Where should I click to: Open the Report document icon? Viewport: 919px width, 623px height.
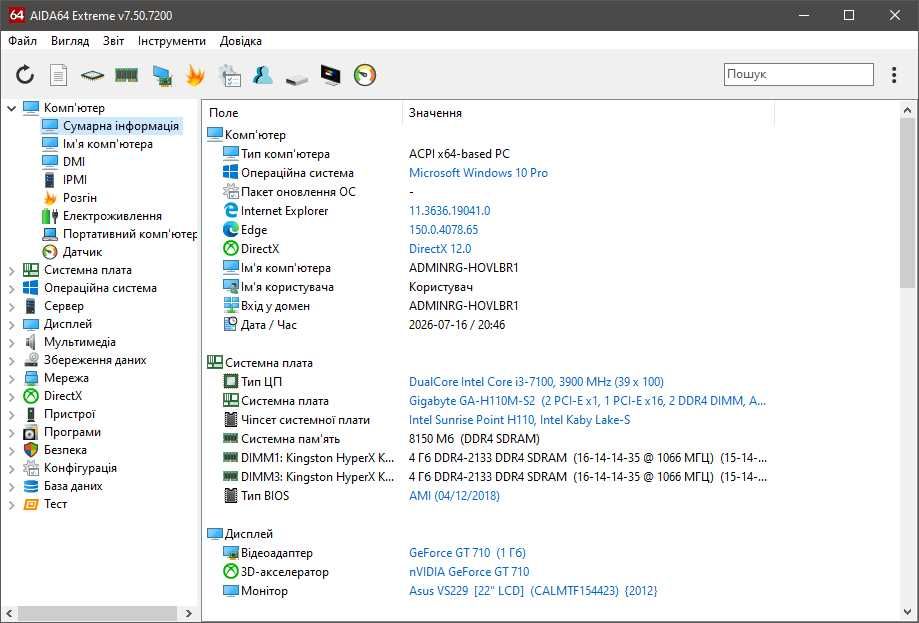click(x=58, y=75)
